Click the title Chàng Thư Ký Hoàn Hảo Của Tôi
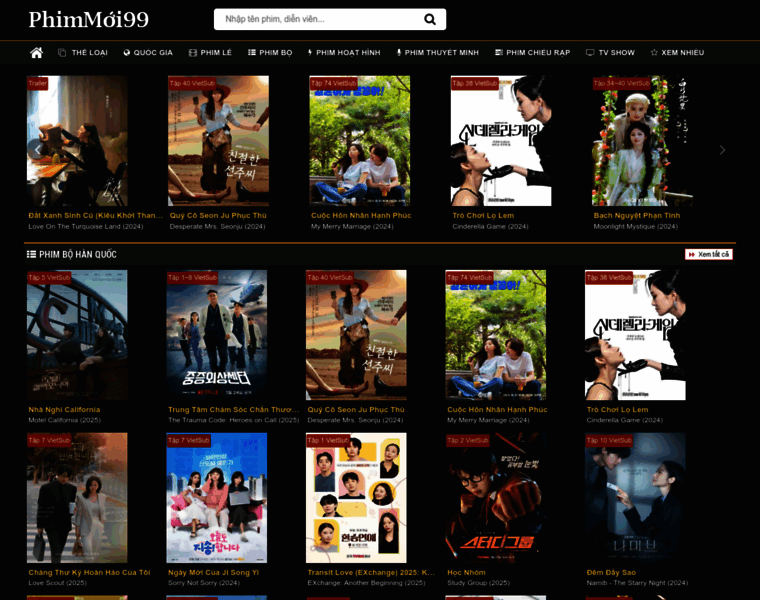The width and height of the screenshot is (760, 600). click(89, 572)
